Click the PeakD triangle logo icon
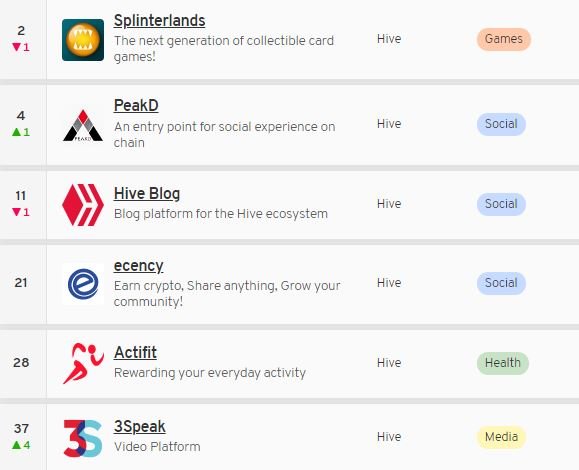 pyautogui.click(x=83, y=126)
